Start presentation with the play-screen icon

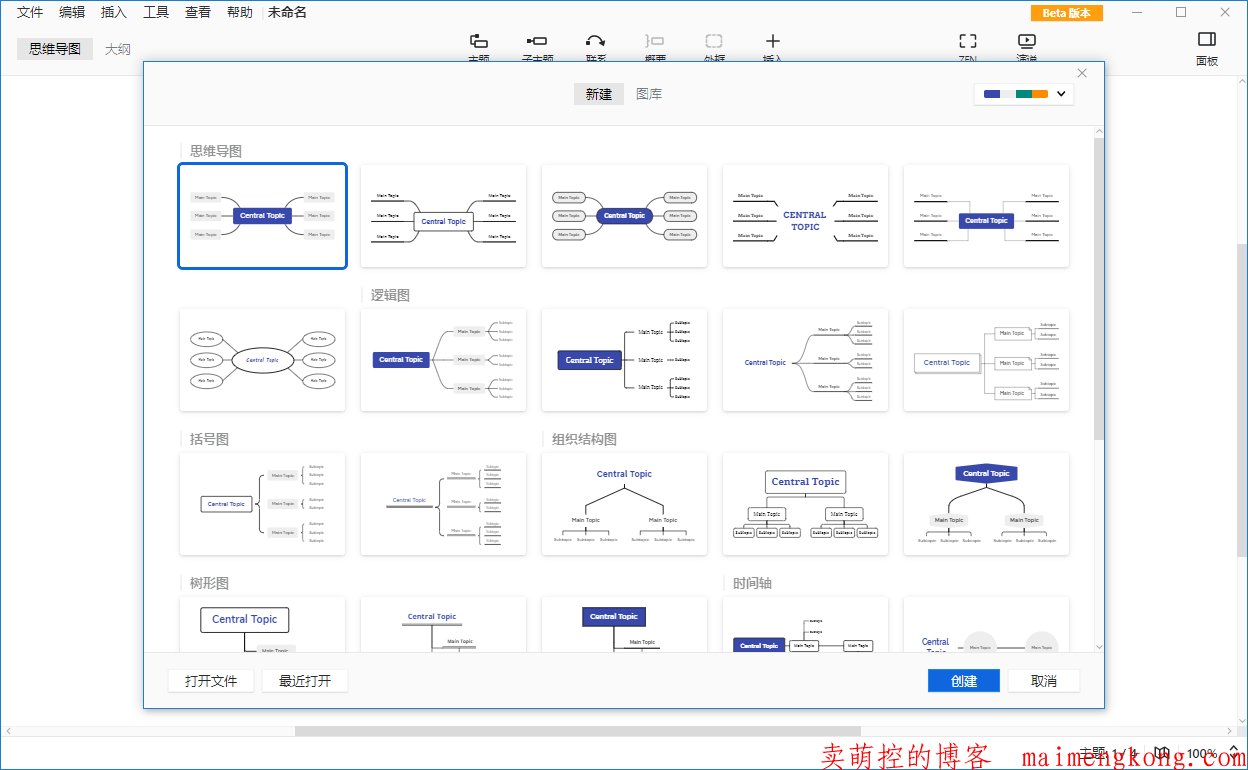1026,42
